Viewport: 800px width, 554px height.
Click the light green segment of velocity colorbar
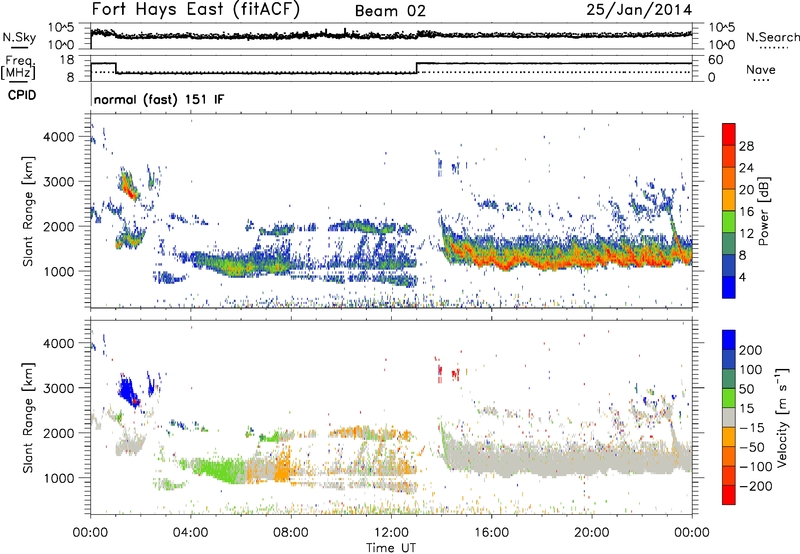pos(729,398)
